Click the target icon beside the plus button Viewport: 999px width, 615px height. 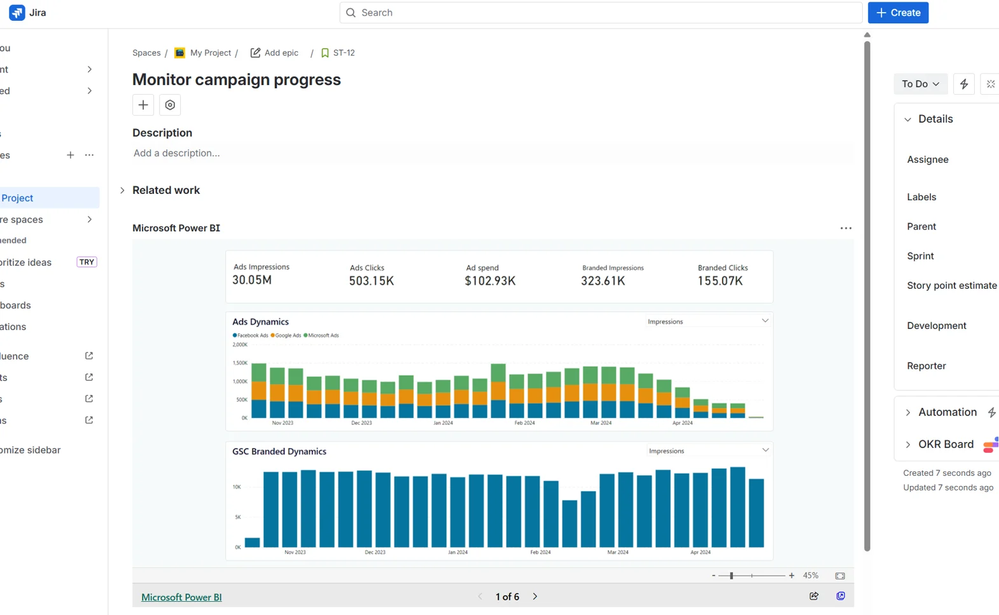coord(170,105)
